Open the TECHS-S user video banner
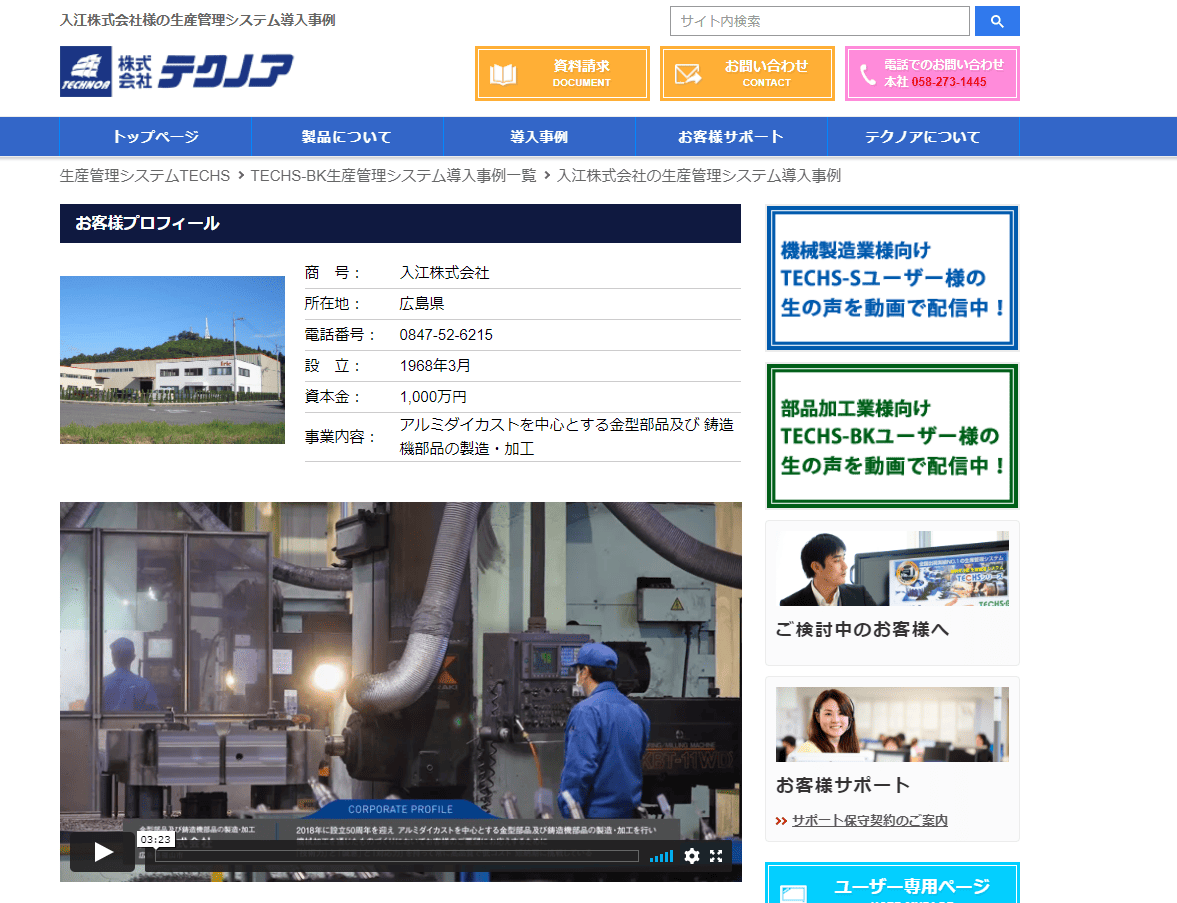This screenshot has height=903, width=1177. tap(892, 278)
